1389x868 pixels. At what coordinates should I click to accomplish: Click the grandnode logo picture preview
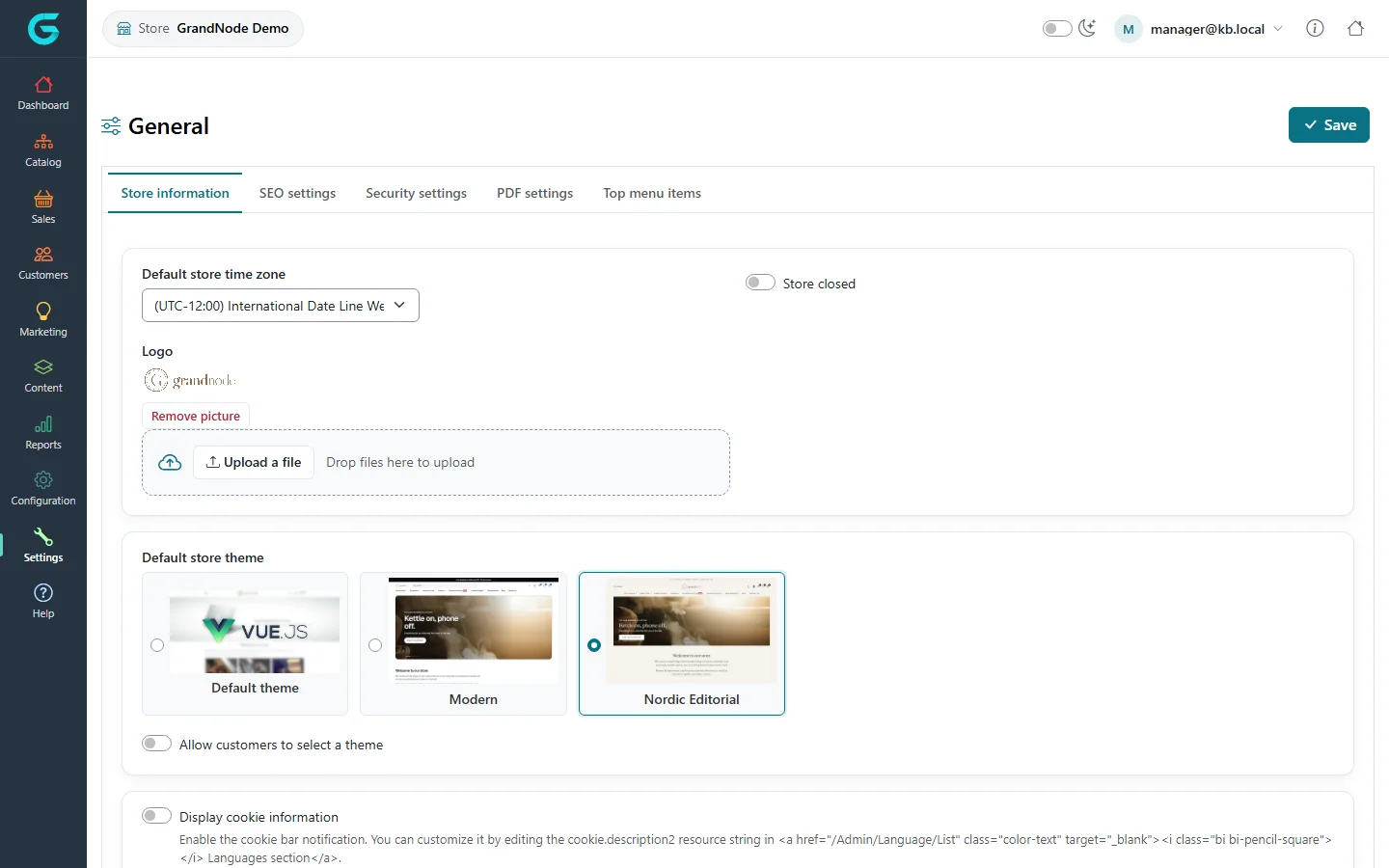(190, 380)
